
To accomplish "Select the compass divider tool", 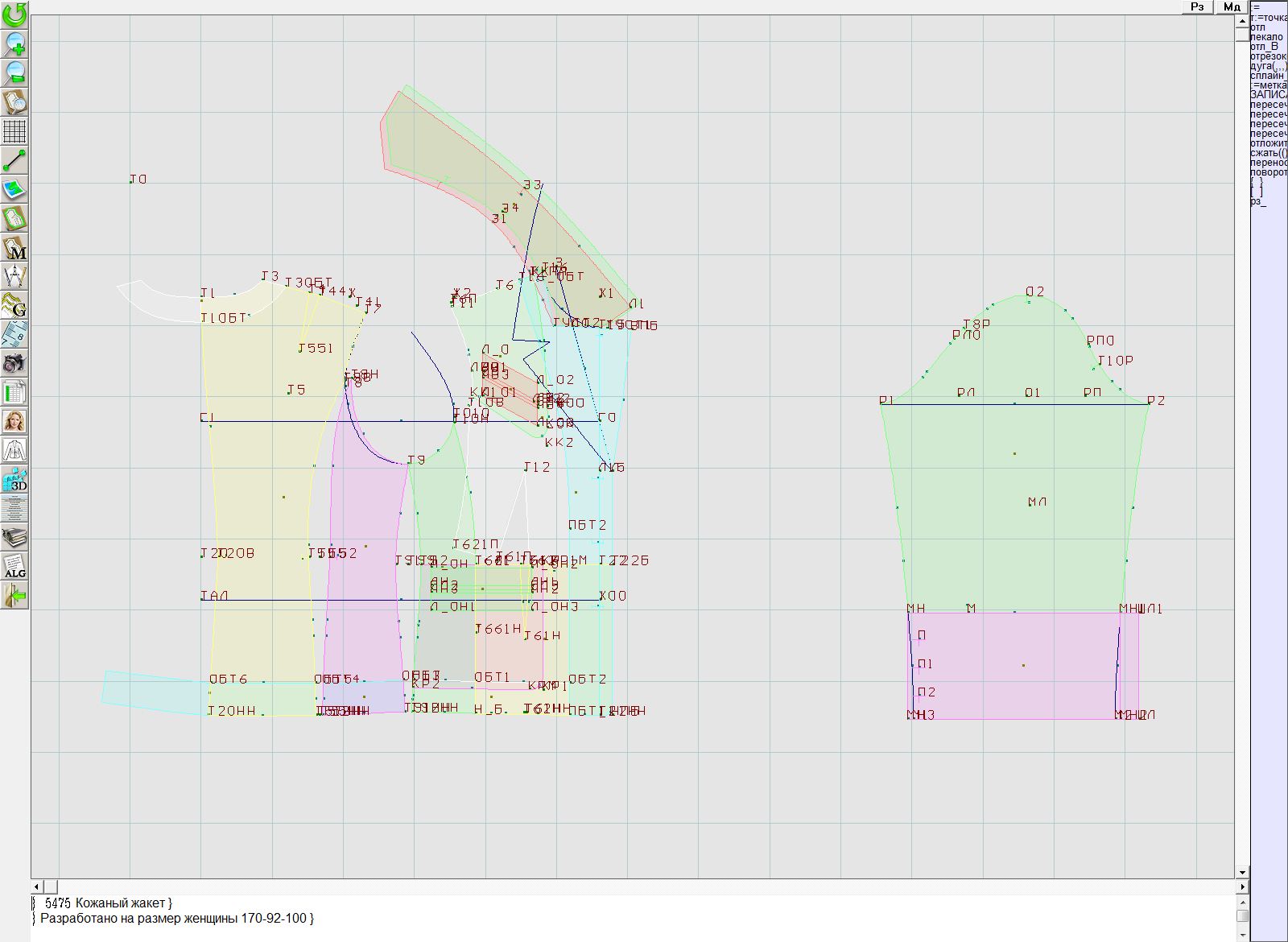I will coord(14,276).
